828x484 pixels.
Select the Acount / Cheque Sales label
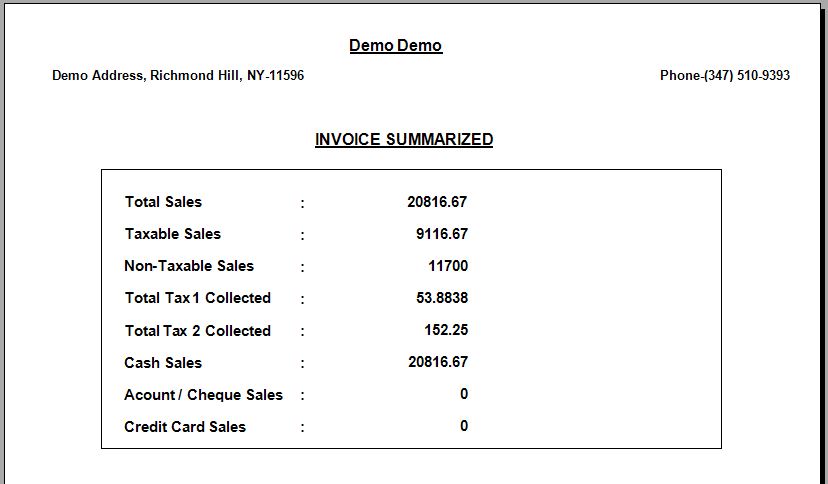point(203,395)
